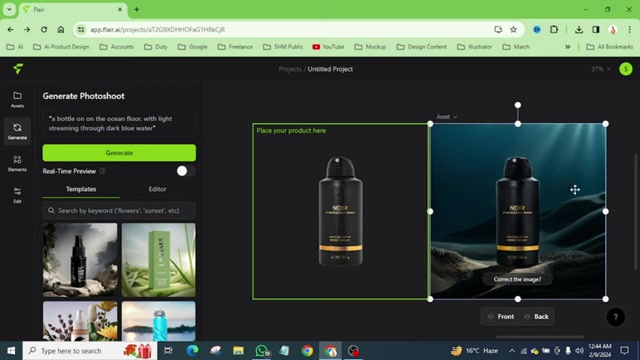The height and width of the screenshot is (360, 640).
Task: Click the Correct the image? button
Action: point(517,279)
